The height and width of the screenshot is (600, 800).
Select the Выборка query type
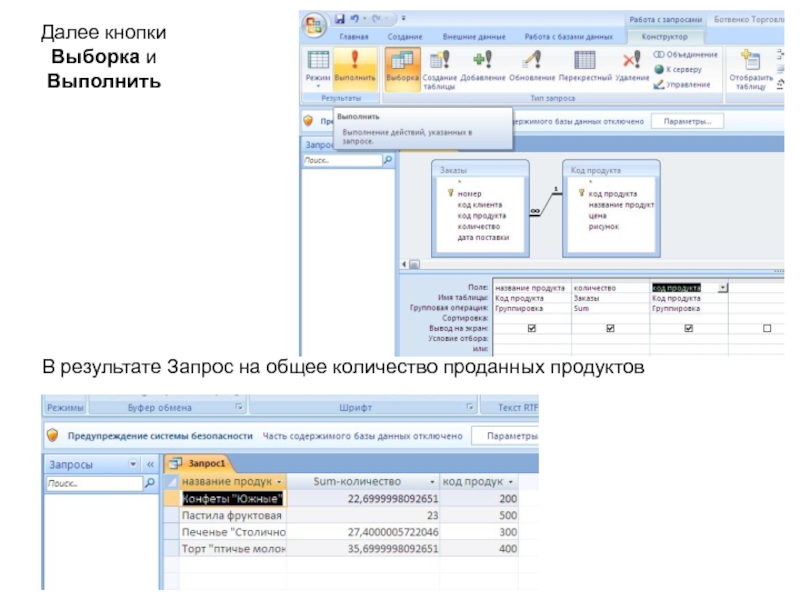point(403,69)
